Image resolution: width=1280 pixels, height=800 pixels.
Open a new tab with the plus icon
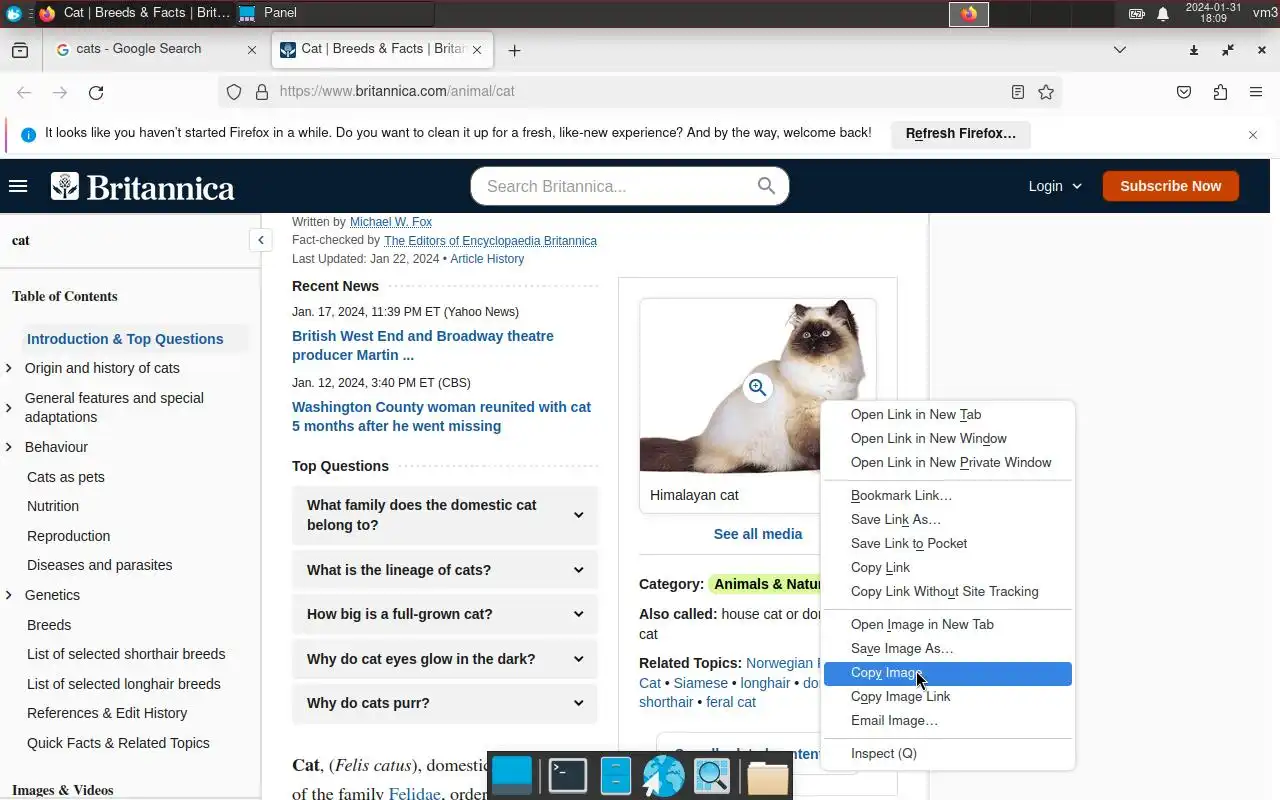click(x=514, y=50)
